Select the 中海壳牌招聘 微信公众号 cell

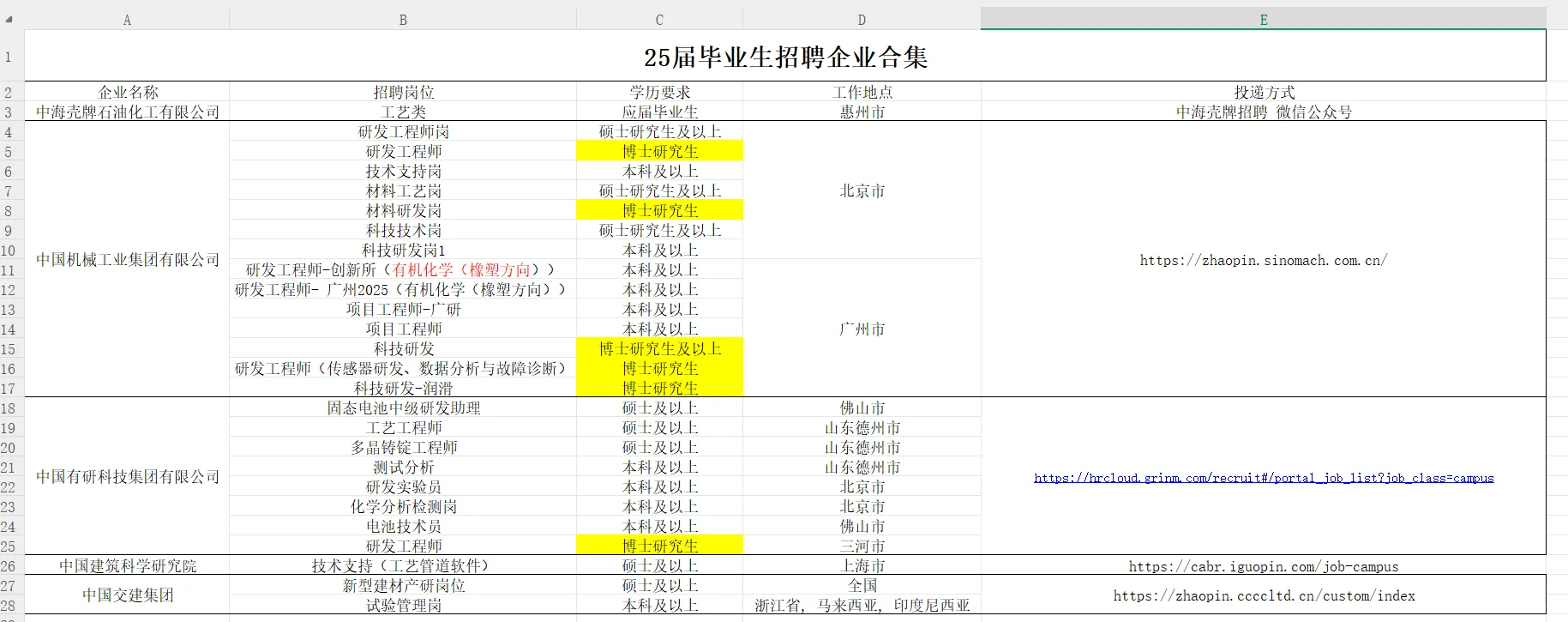point(1264,112)
